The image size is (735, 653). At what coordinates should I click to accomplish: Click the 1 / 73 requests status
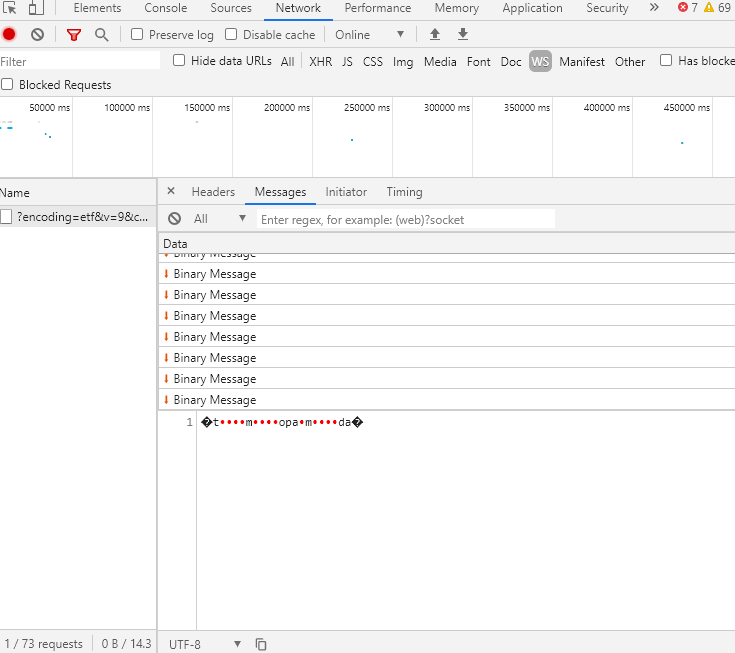44,644
